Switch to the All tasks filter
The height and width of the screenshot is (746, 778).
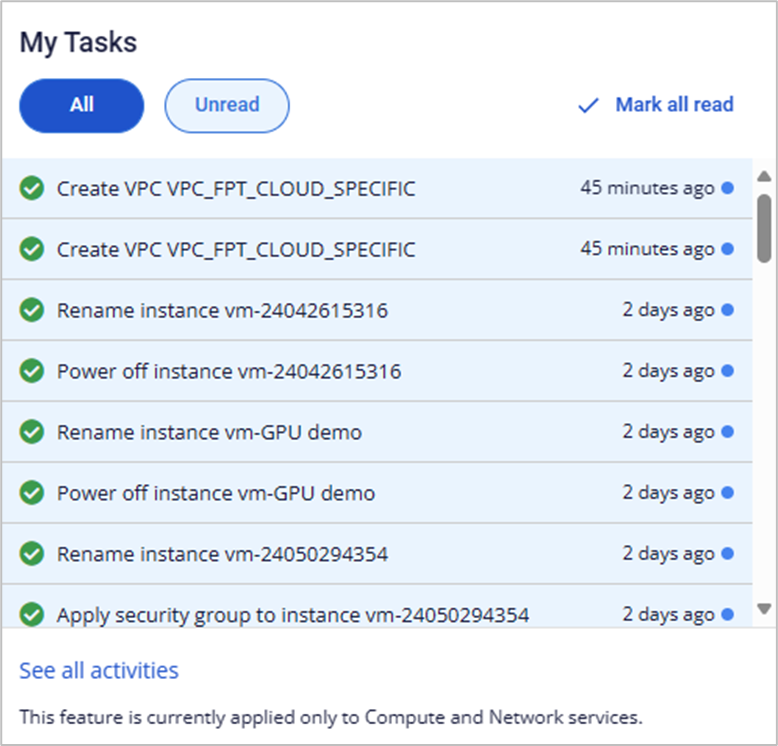tap(82, 105)
